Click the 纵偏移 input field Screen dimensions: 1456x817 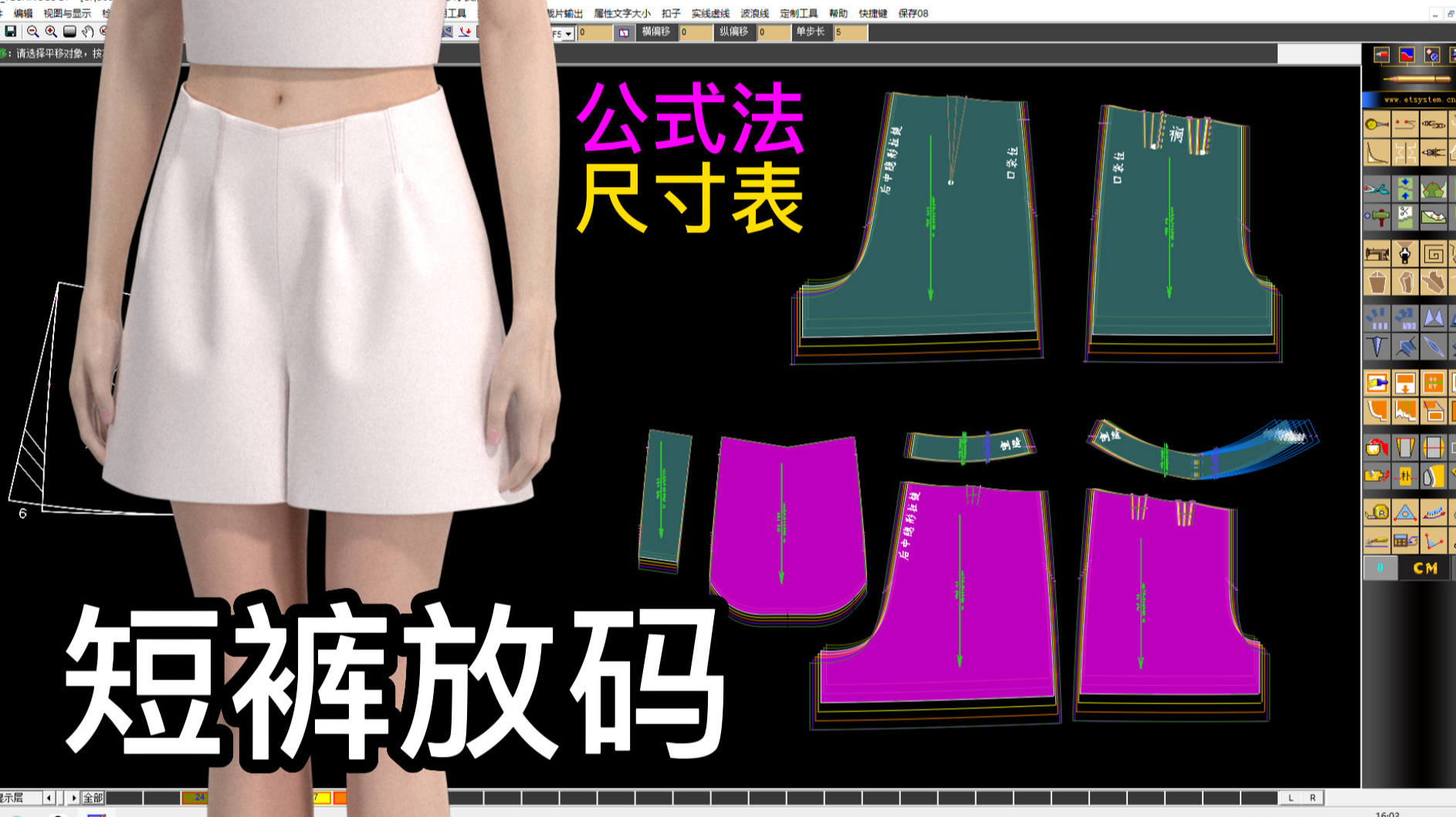pyautogui.click(x=774, y=32)
